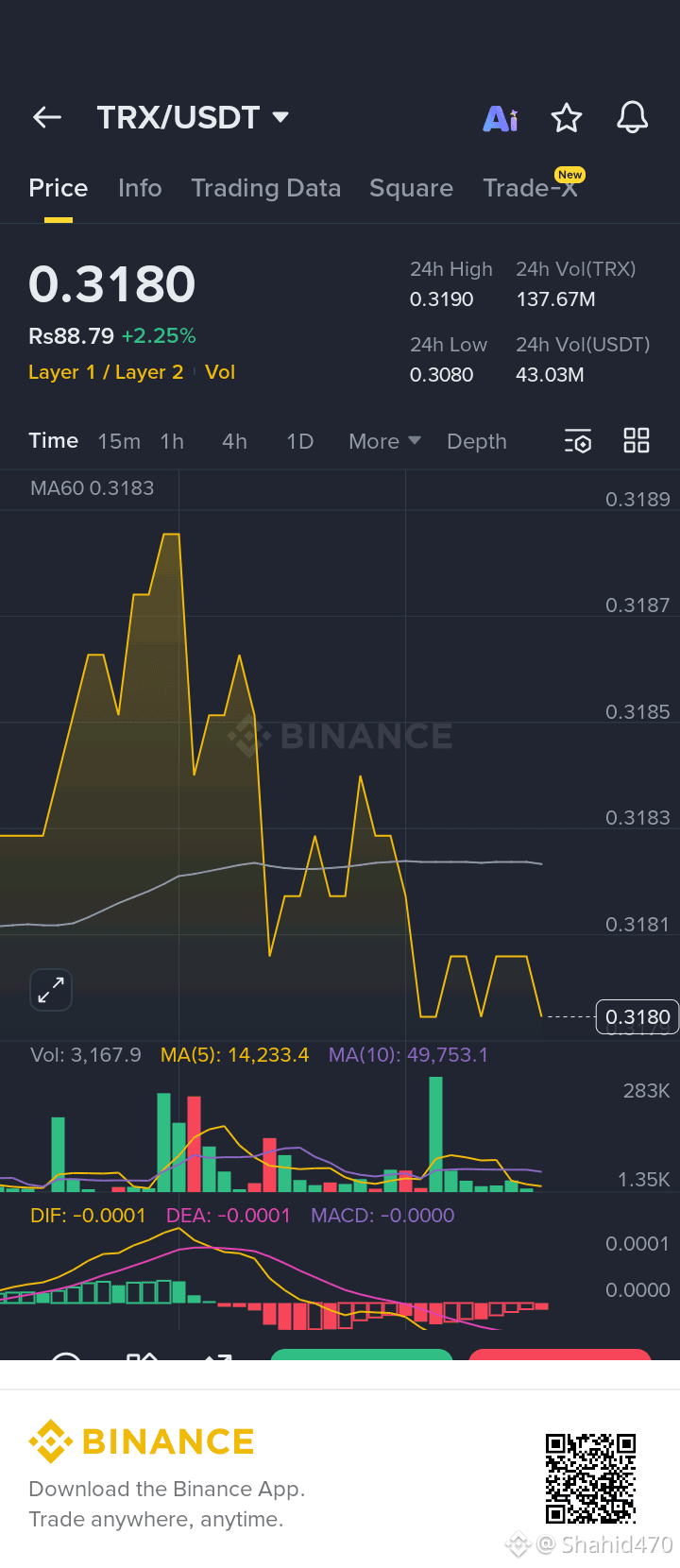The height and width of the screenshot is (1568, 680).
Task: Tap the DEA: -0.0001 label
Action: 229,1216
